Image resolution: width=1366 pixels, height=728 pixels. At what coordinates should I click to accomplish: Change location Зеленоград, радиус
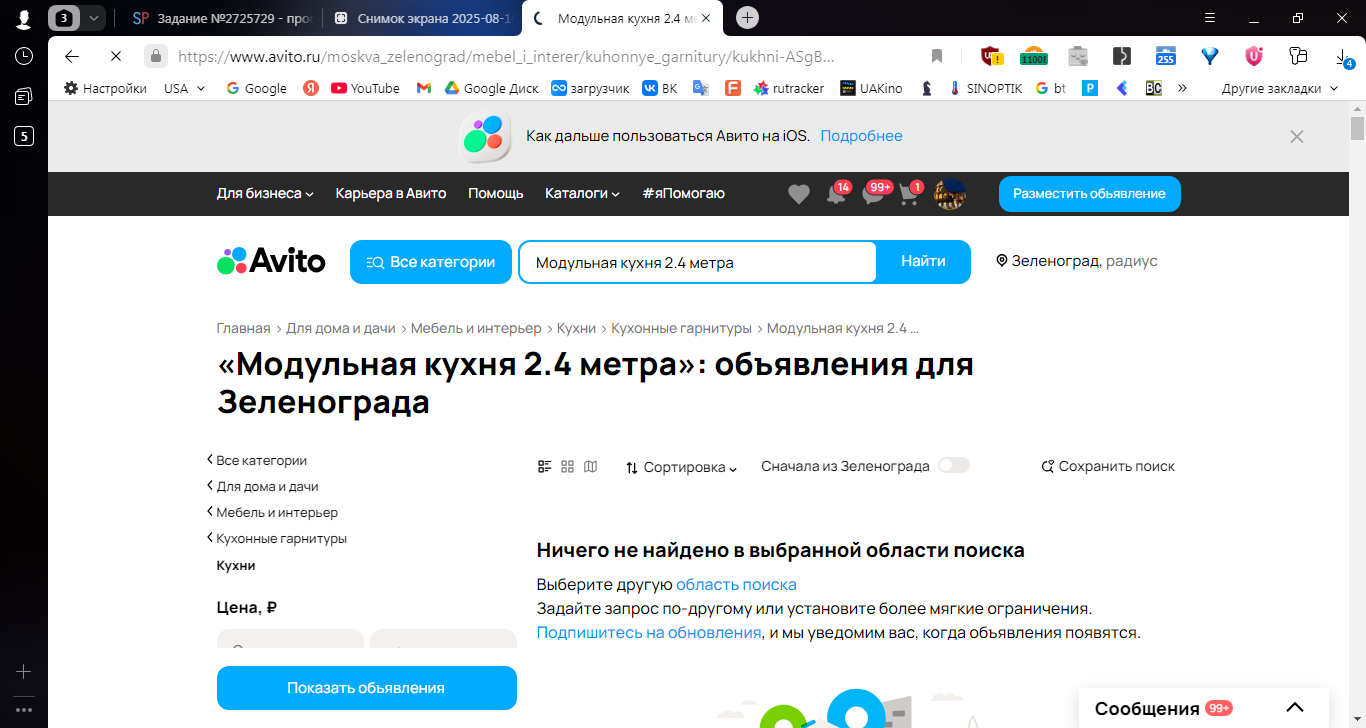coord(1077,261)
